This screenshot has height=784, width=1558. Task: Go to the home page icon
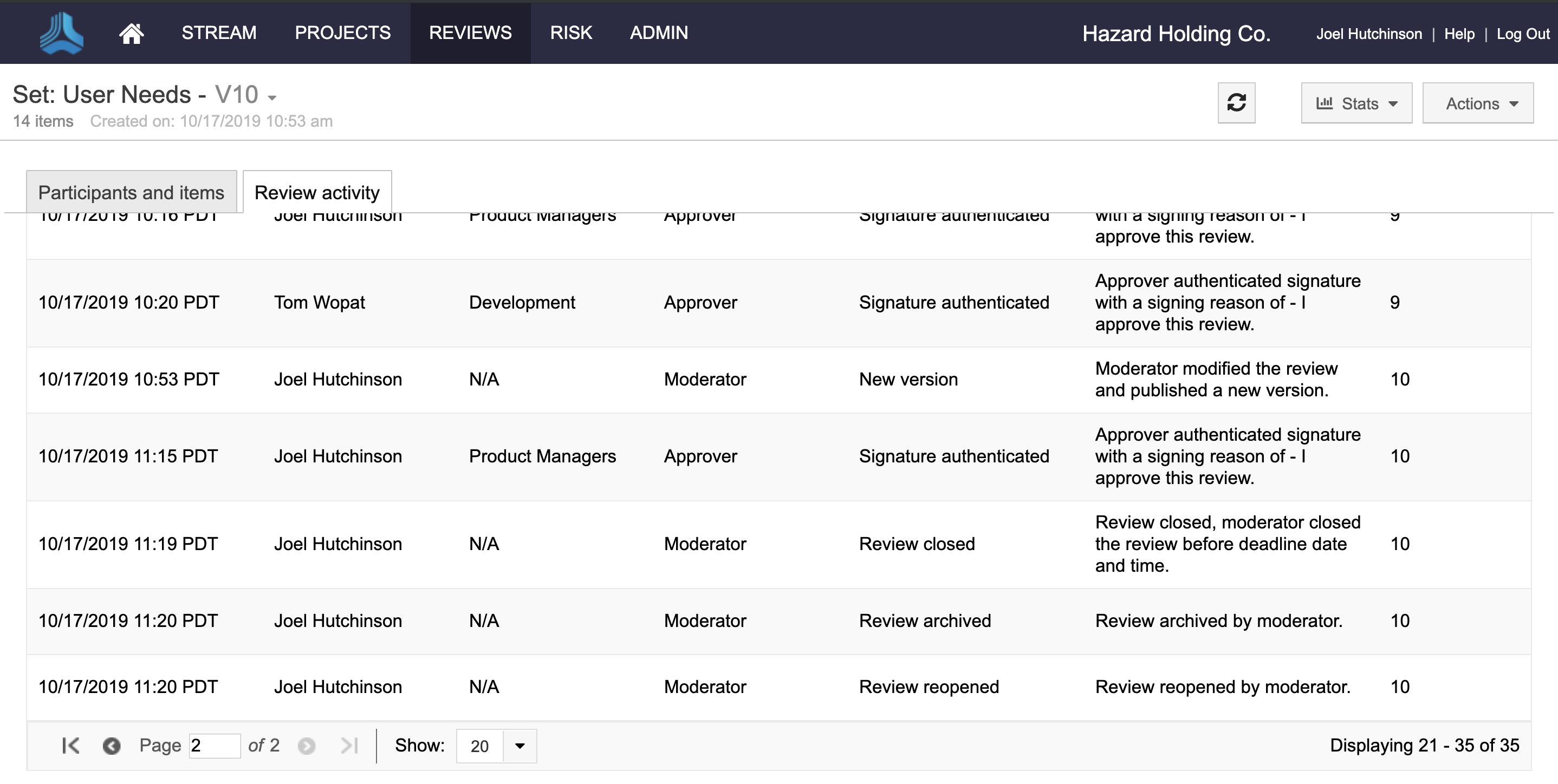[131, 33]
